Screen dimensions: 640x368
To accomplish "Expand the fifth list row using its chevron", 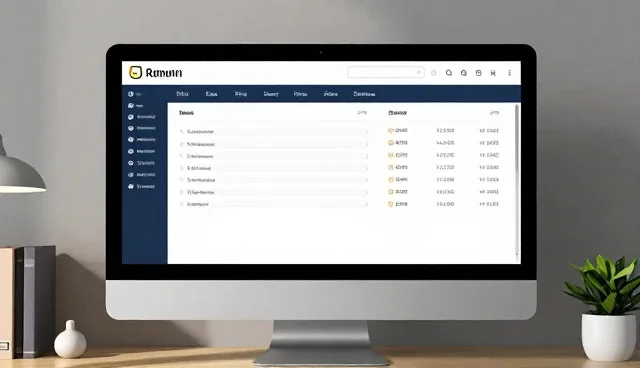I will click(366, 180).
